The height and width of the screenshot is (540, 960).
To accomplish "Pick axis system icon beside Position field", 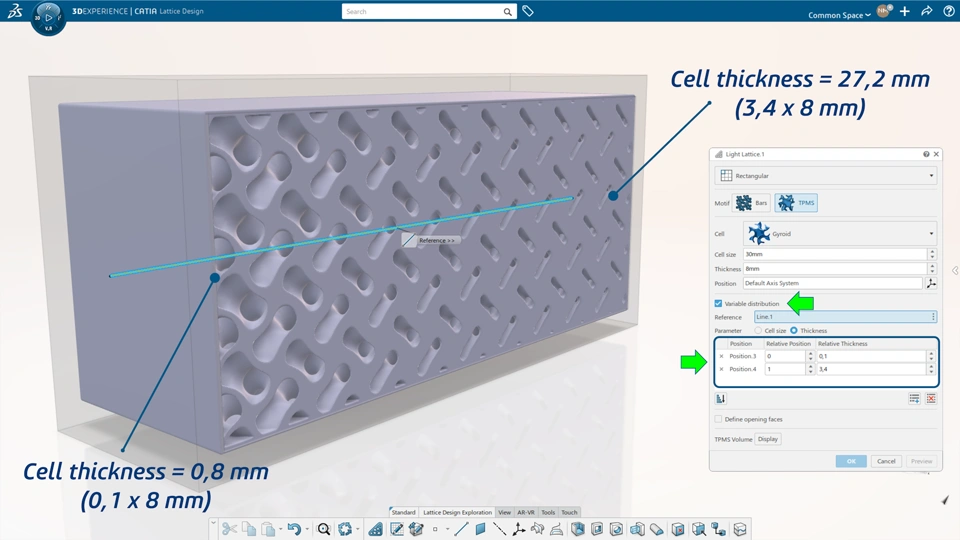I will coord(931,283).
